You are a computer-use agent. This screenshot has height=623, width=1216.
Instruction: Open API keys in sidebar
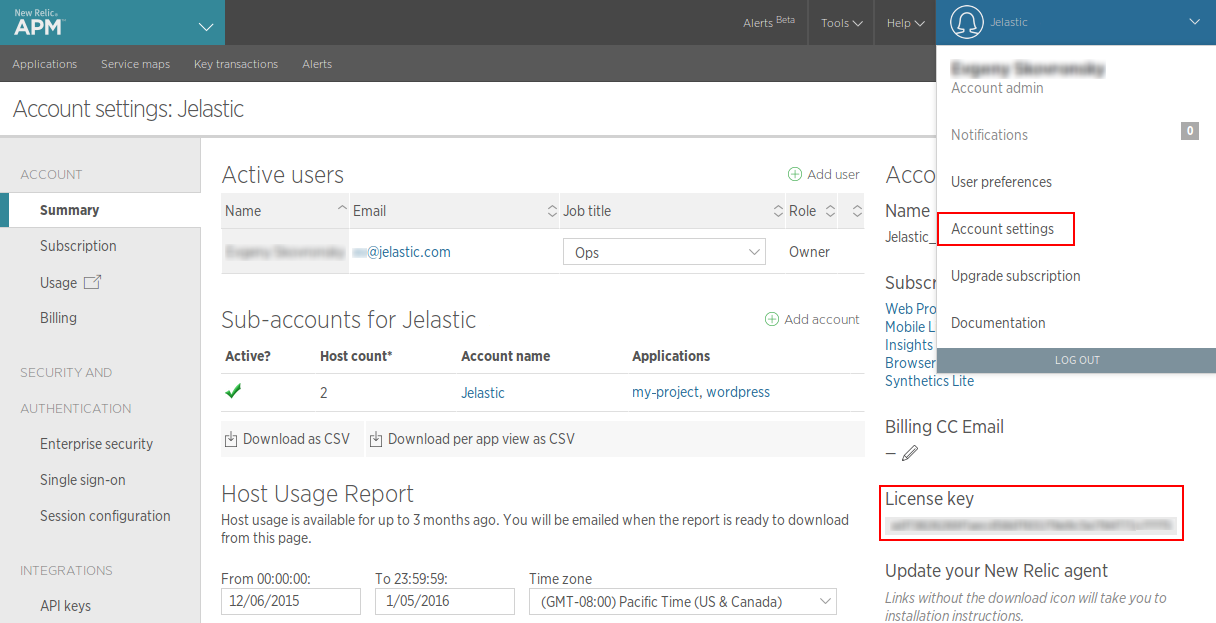(x=65, y=606)
